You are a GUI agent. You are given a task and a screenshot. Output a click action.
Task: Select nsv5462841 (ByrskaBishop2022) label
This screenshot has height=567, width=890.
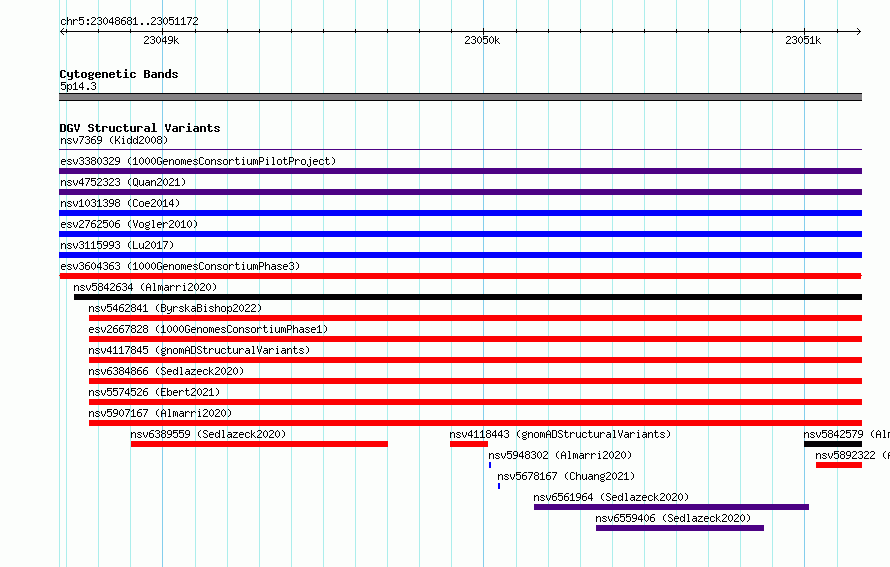(175, 308)
